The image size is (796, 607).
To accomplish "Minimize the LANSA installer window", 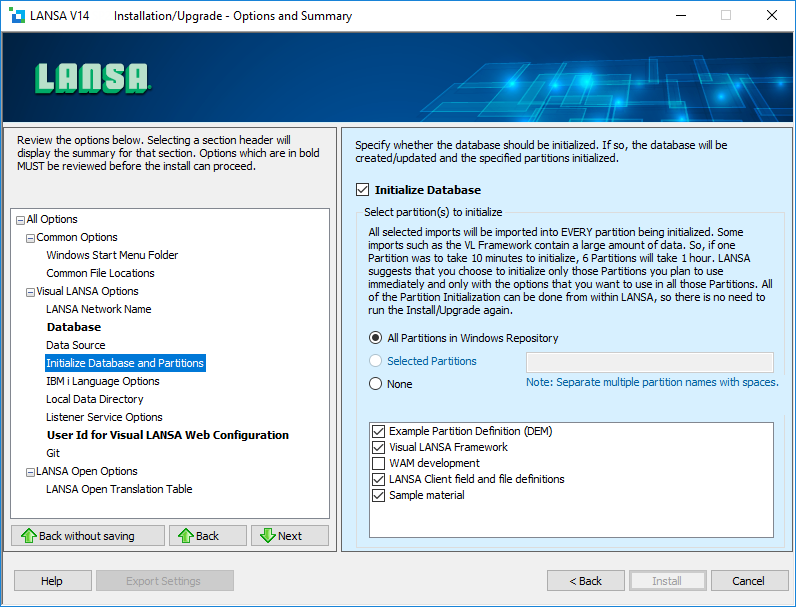I will tap(681, 15).
